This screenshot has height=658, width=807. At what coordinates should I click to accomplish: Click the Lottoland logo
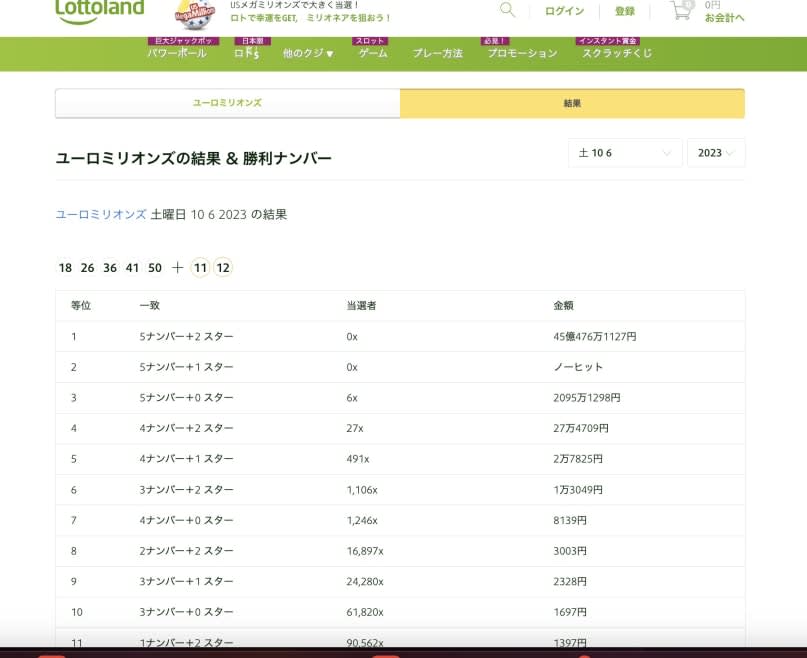[x=99, y=7]
